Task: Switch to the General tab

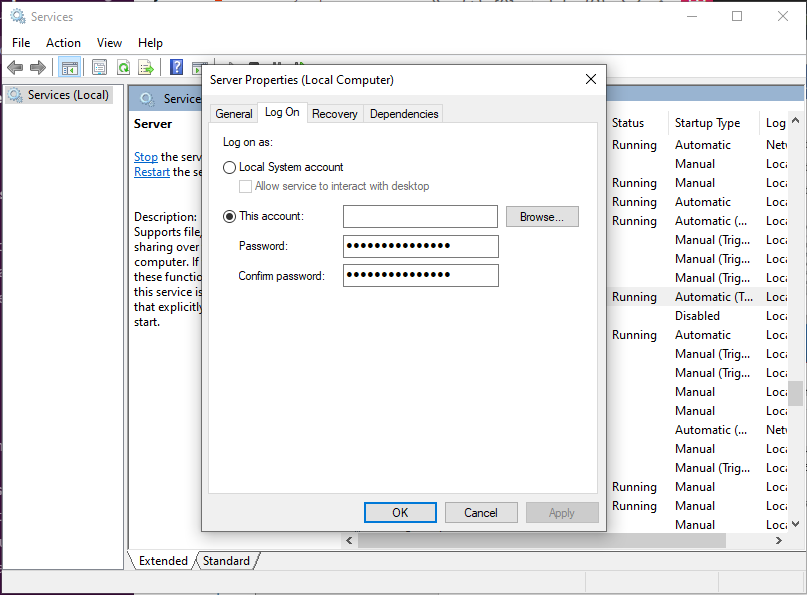Action: tap(234, 114)
